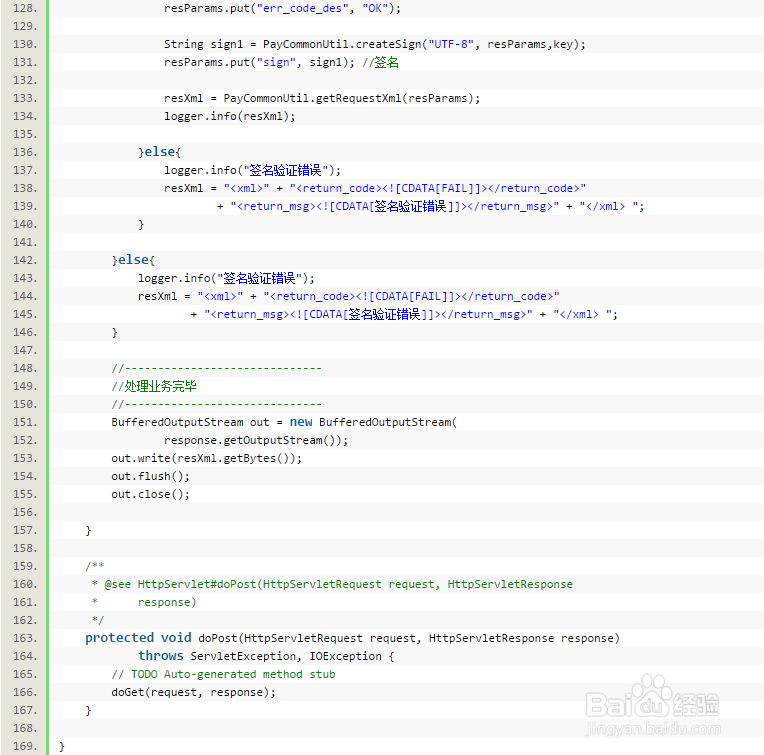Click the comment //处理业务完毕
The width and height of the screenshot is (764, 755).
[154, 386]
